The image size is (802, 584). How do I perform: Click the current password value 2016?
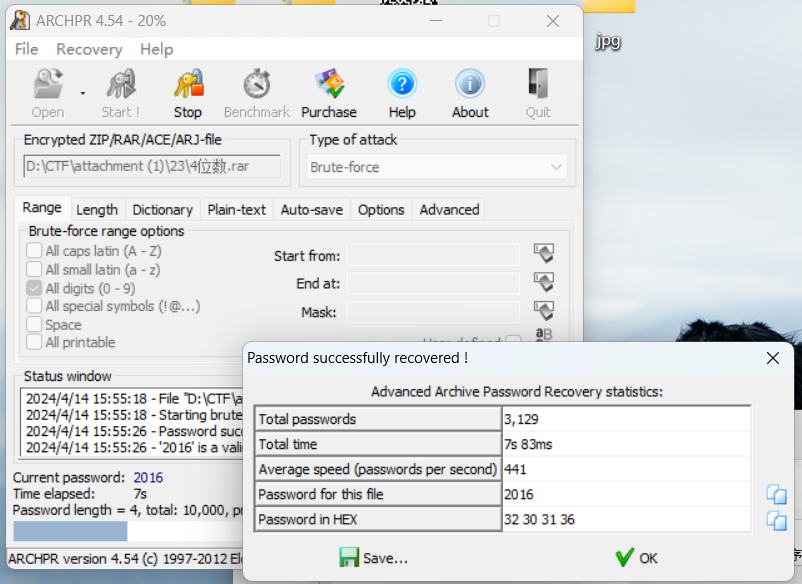click(x=148, y=478)
